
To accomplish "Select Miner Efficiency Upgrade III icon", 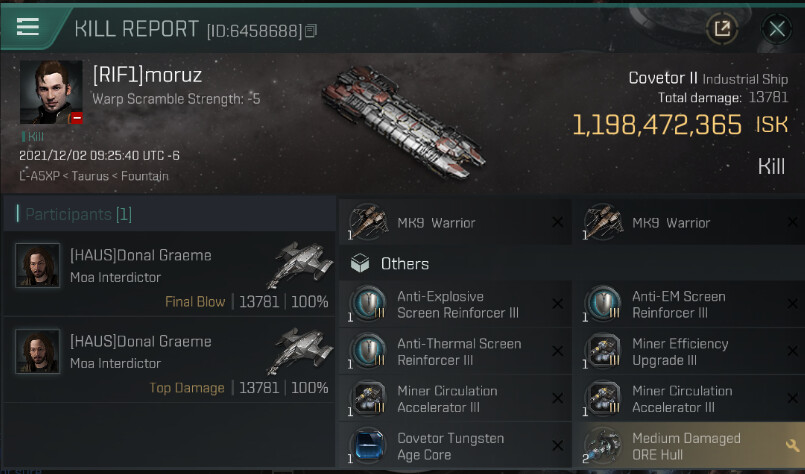I will (x=603, y=351).
